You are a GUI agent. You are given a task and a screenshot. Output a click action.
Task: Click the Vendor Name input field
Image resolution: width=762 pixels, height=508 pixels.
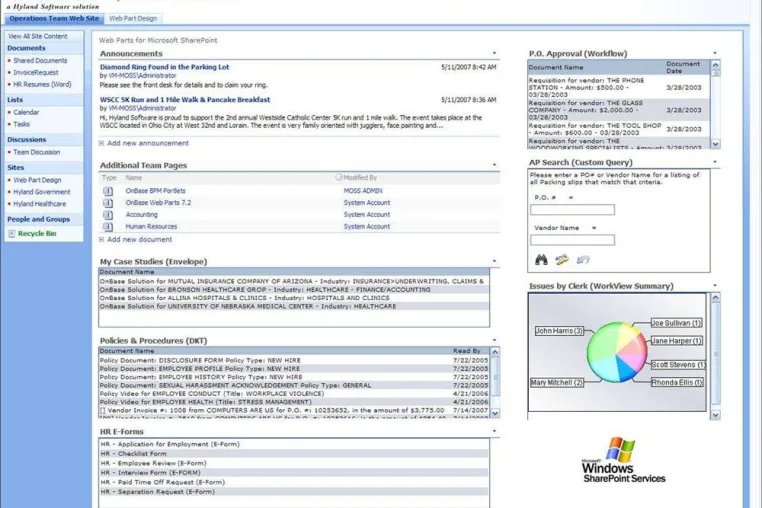click(x=572, y=240)
